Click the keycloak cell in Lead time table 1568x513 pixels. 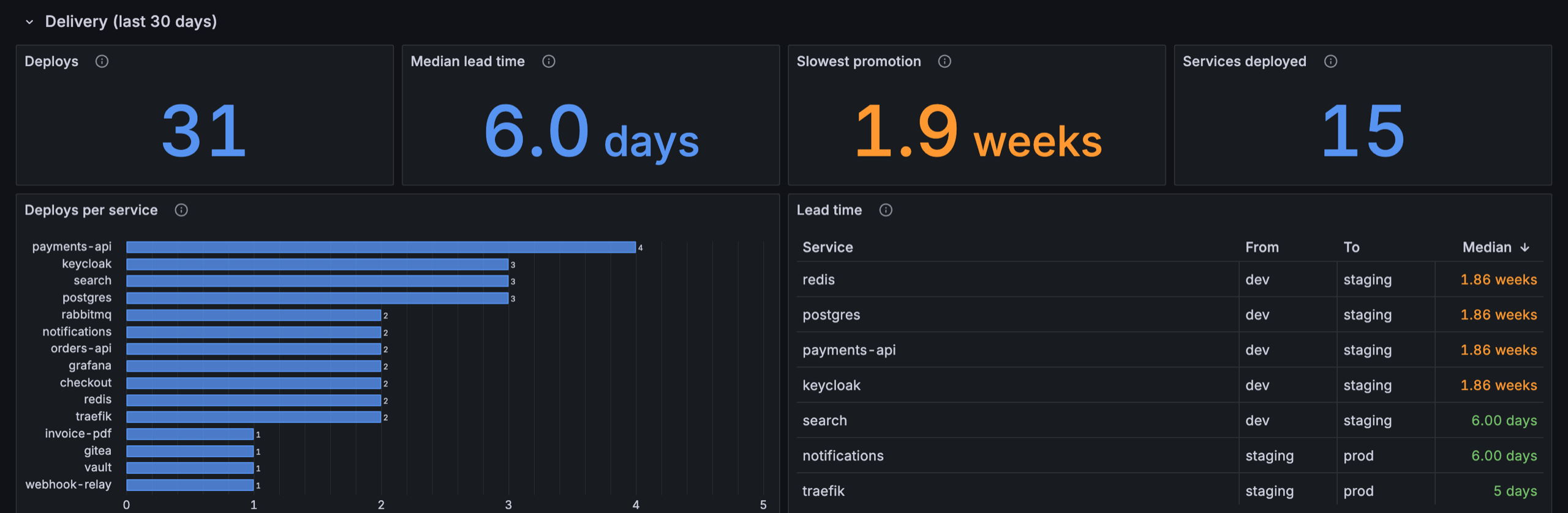click(x=1017, y=385)
